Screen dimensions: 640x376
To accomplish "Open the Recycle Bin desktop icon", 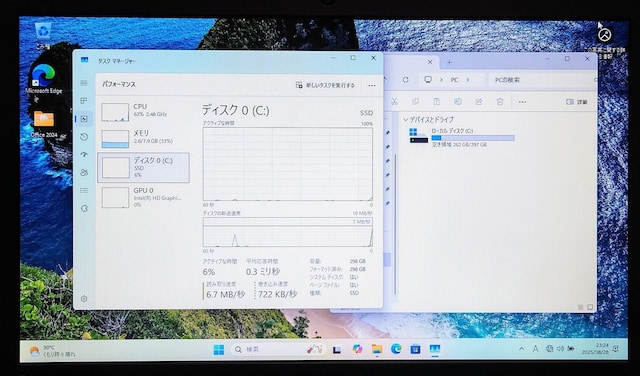I will pos(43,36).
